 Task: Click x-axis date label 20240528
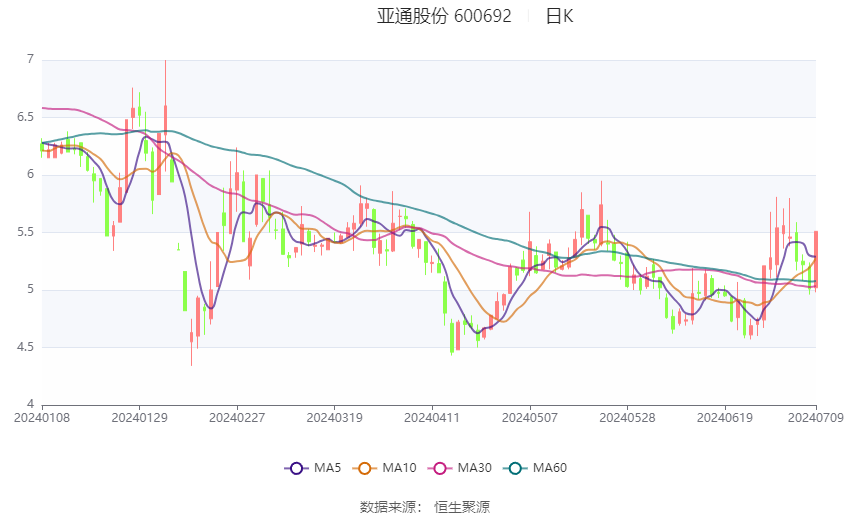click(x=627, y=418)
